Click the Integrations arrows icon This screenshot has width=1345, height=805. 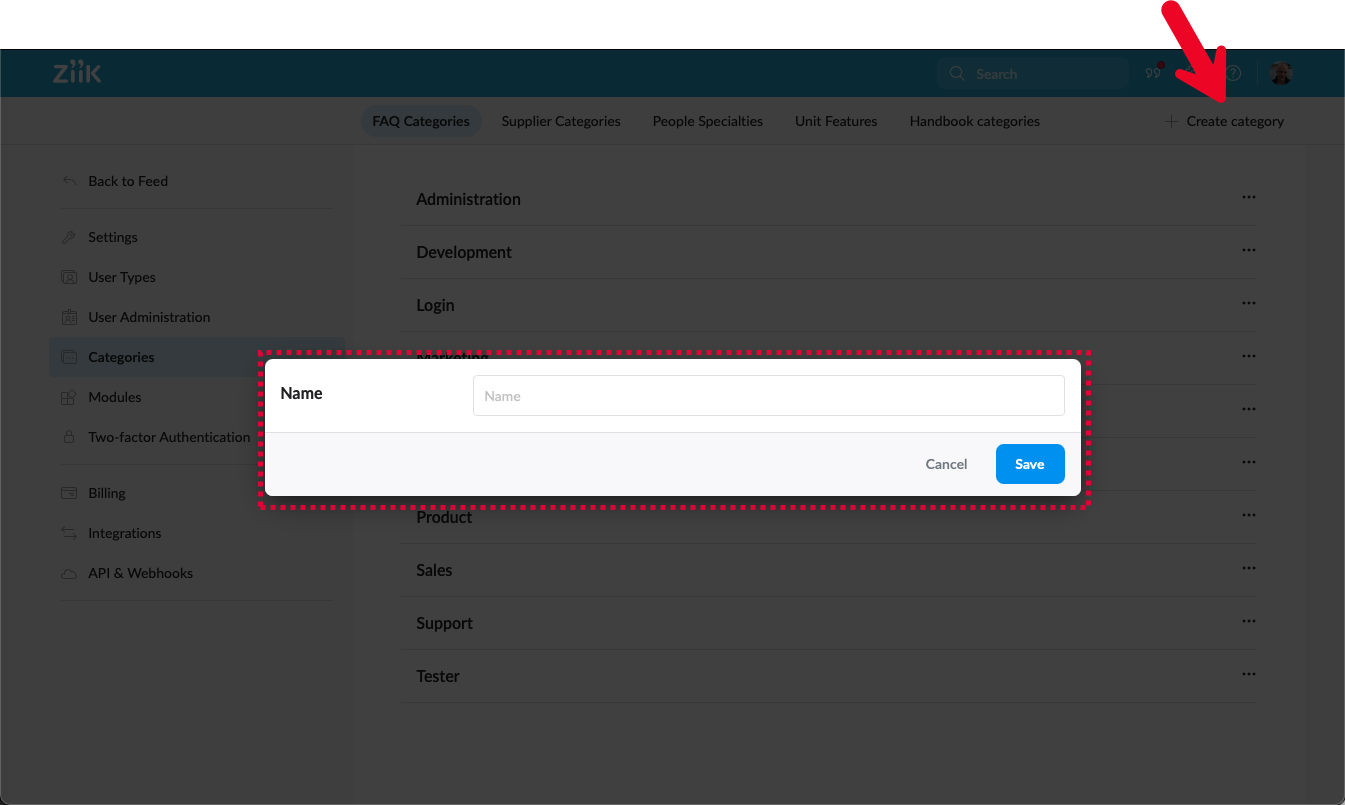[69, 533]
